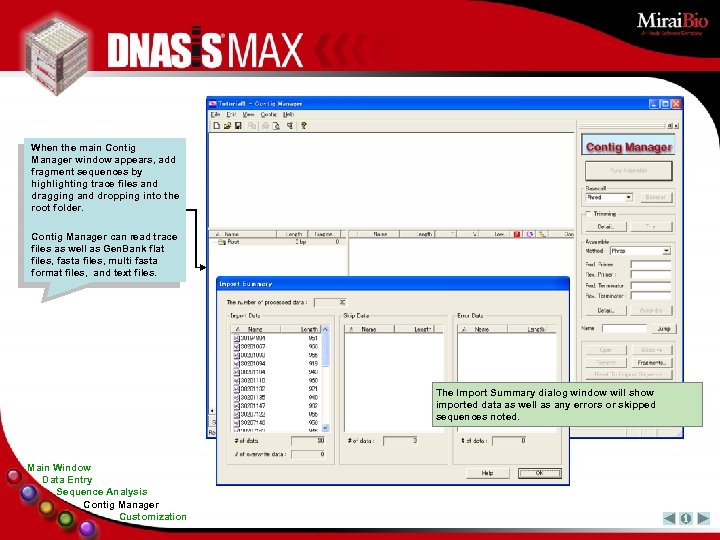Click the Rev. Primer input field
The width and height of the screenshot is (720, 540).
pos(651,275)
